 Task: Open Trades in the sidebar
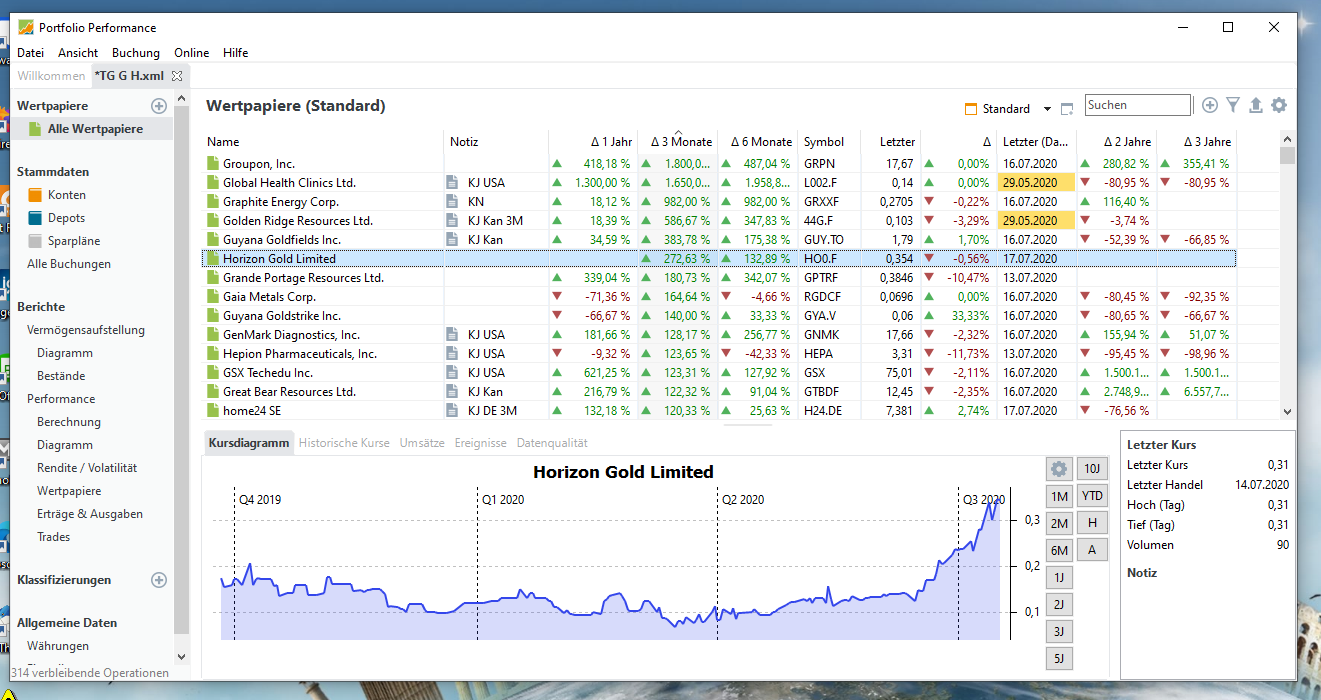(x=54, y=537)
